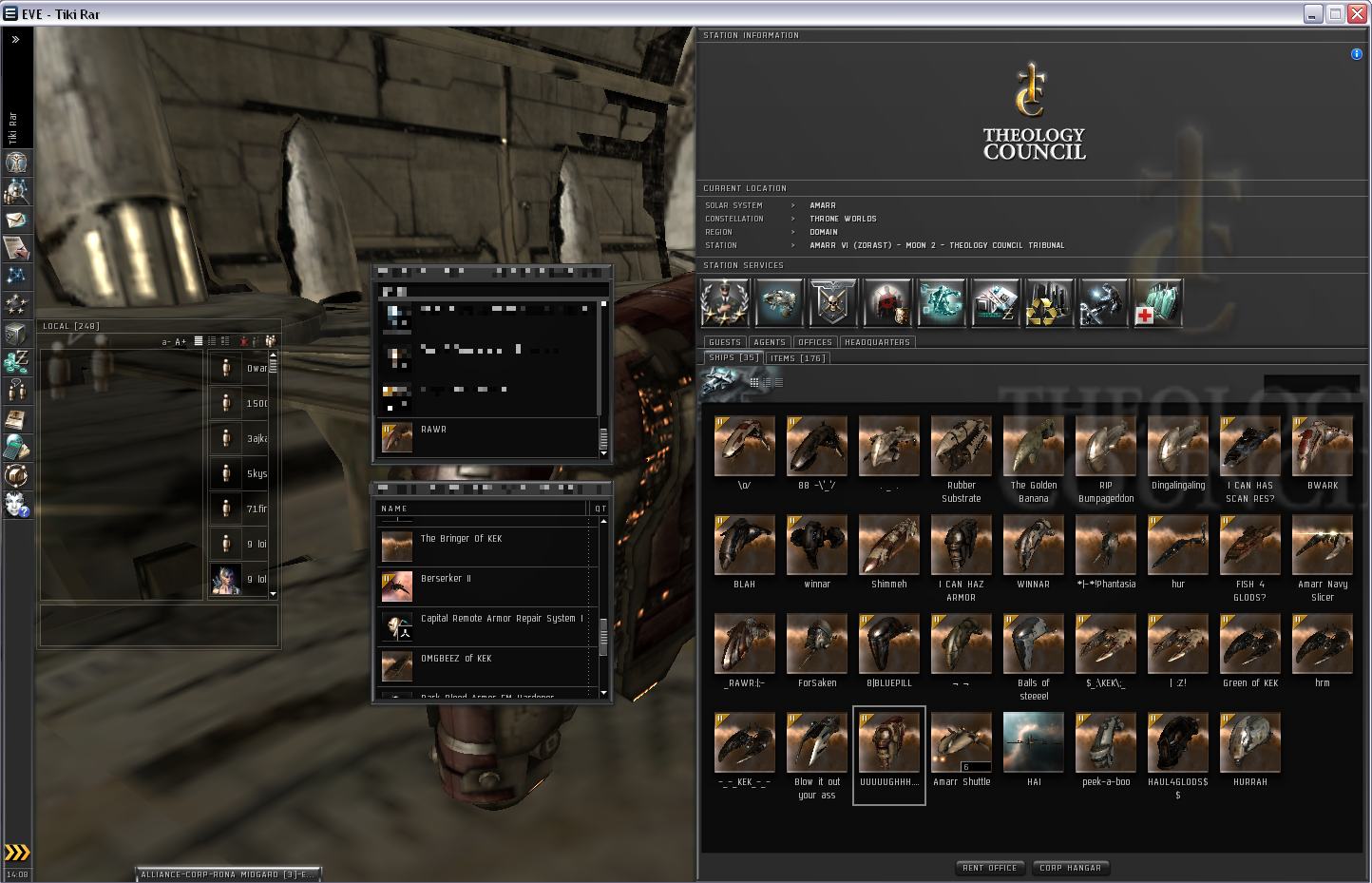Switch hangar to plain list view

[778, 382]
